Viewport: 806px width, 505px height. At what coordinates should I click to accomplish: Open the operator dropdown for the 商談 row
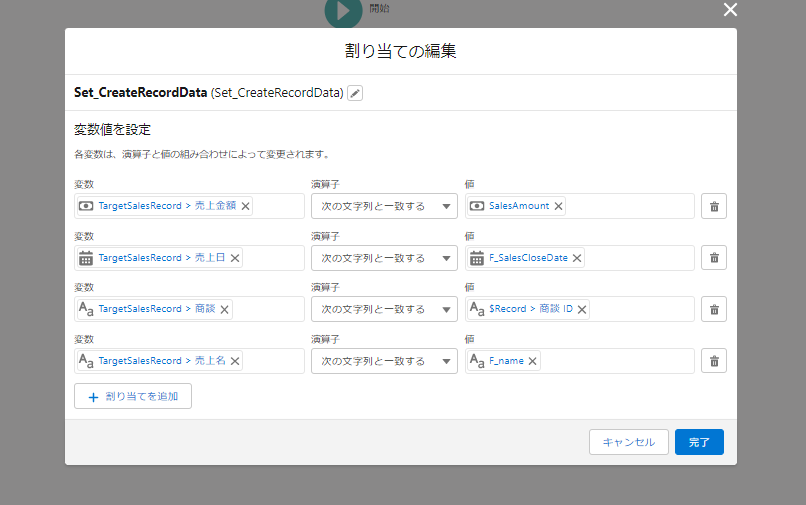tap(384, 309)
